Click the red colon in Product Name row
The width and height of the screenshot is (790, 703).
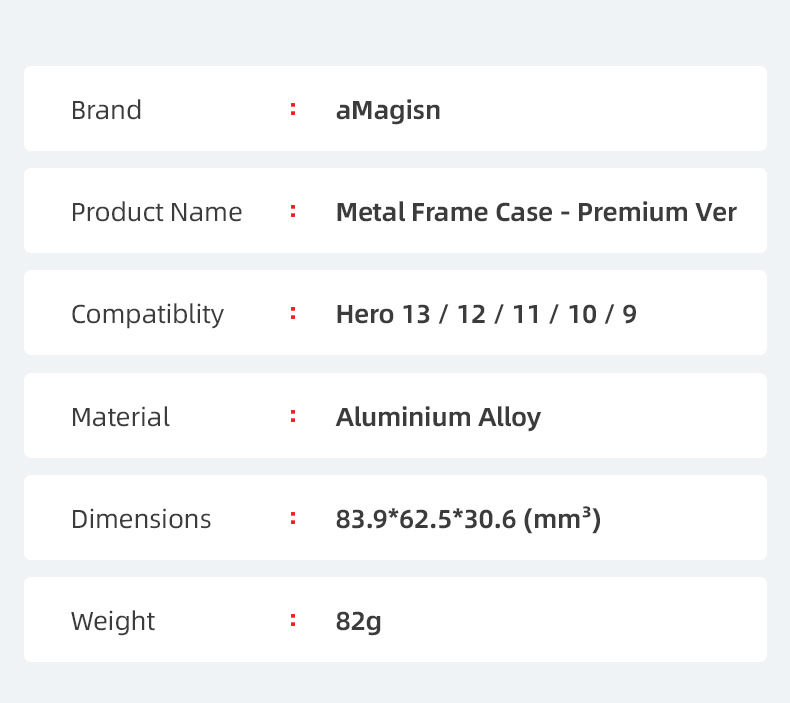[x=293, y=211]
